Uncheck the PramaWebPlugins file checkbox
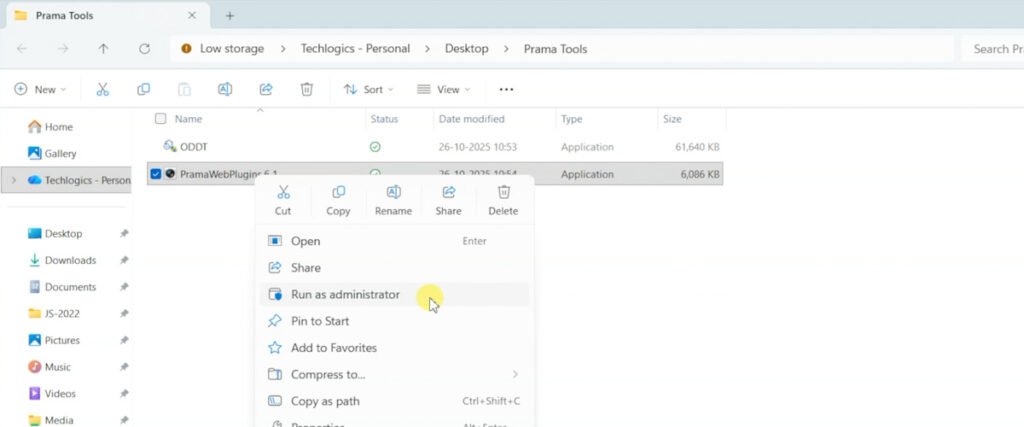1024x427 pixels. tap(156, 174)
